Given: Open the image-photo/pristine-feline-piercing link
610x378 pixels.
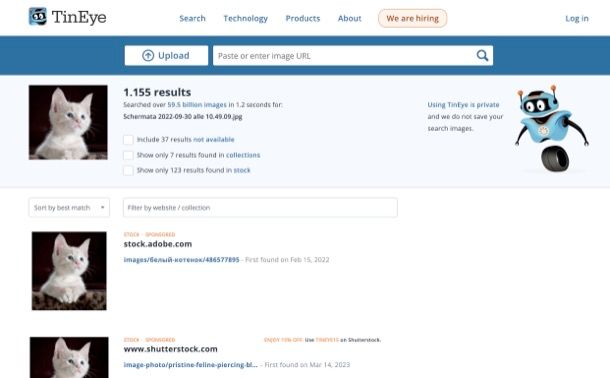Looking at the screenshot, I should (191, 365).
